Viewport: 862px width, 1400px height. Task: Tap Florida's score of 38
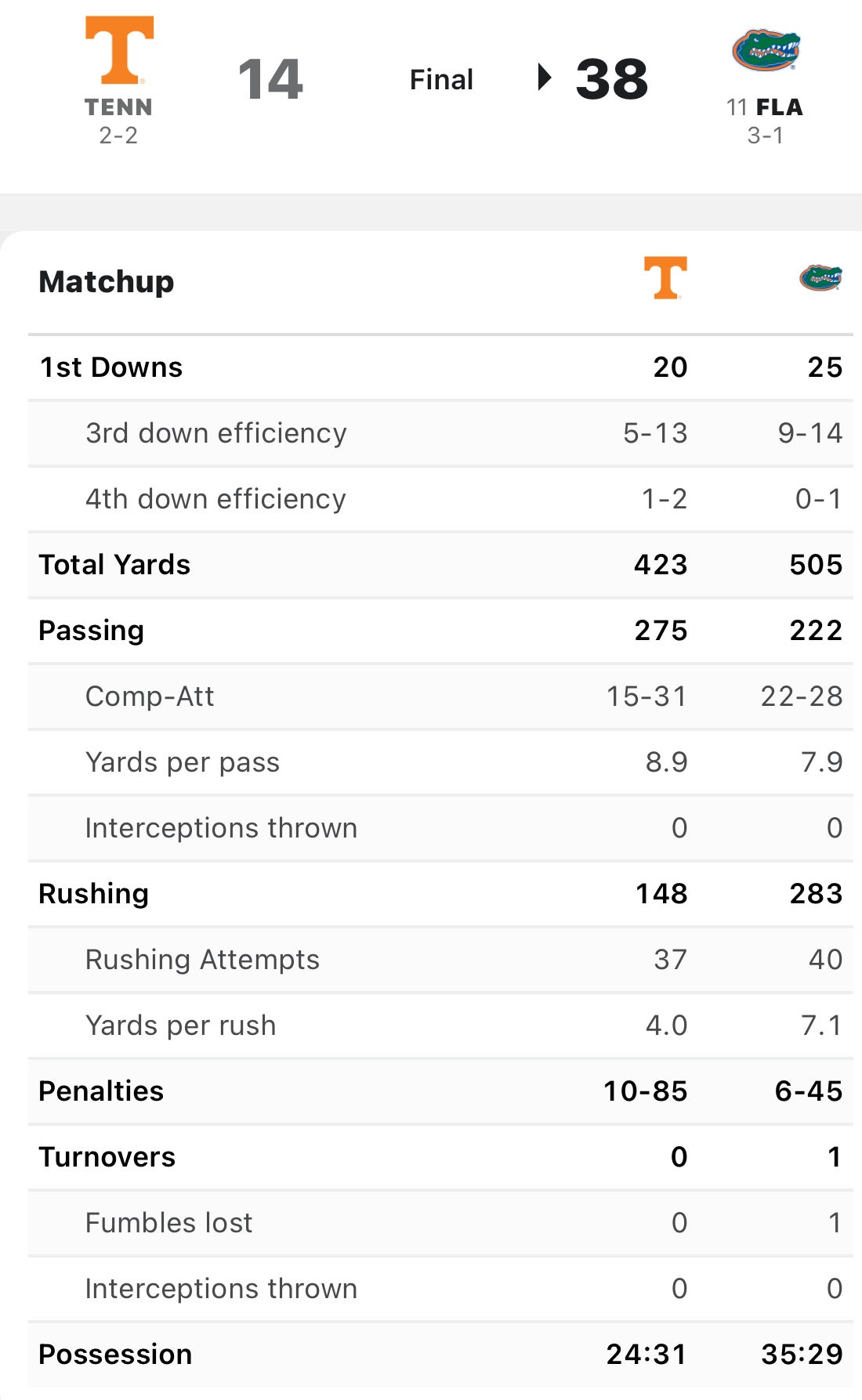(612, 79)
